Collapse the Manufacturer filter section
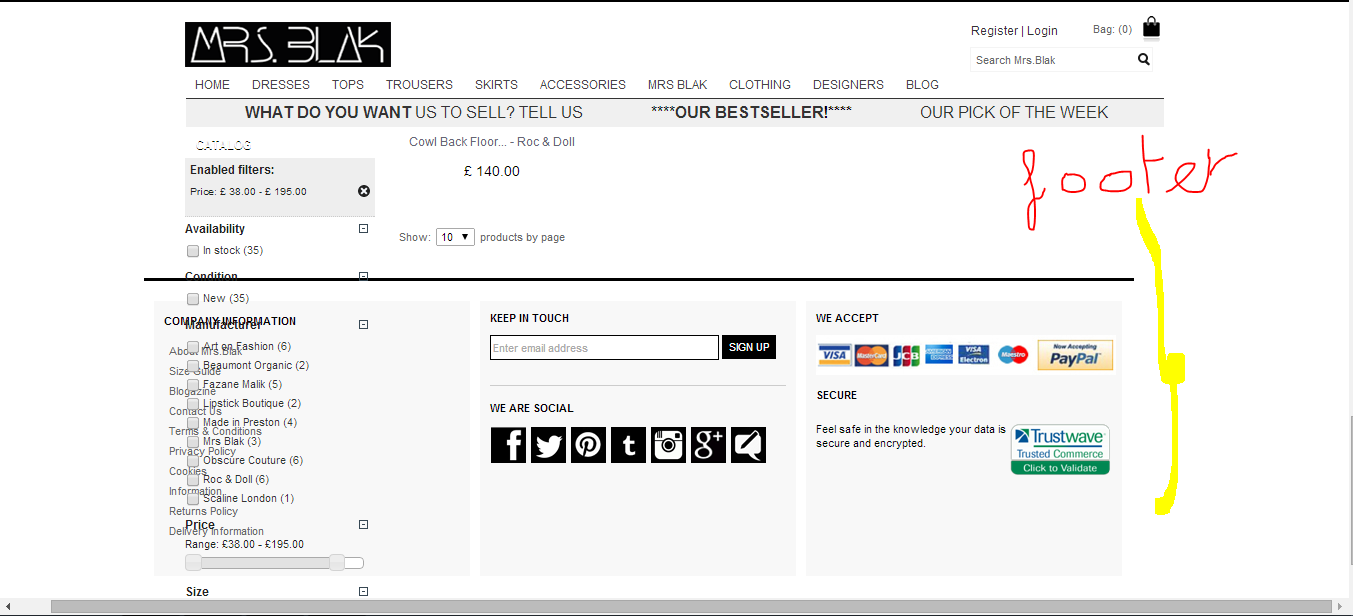This screenshot has height=616, width=1353. (364, 324)
